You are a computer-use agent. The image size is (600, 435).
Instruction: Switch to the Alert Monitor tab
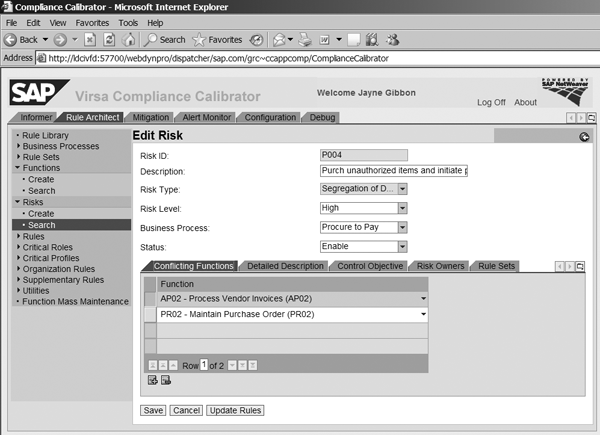207,117
